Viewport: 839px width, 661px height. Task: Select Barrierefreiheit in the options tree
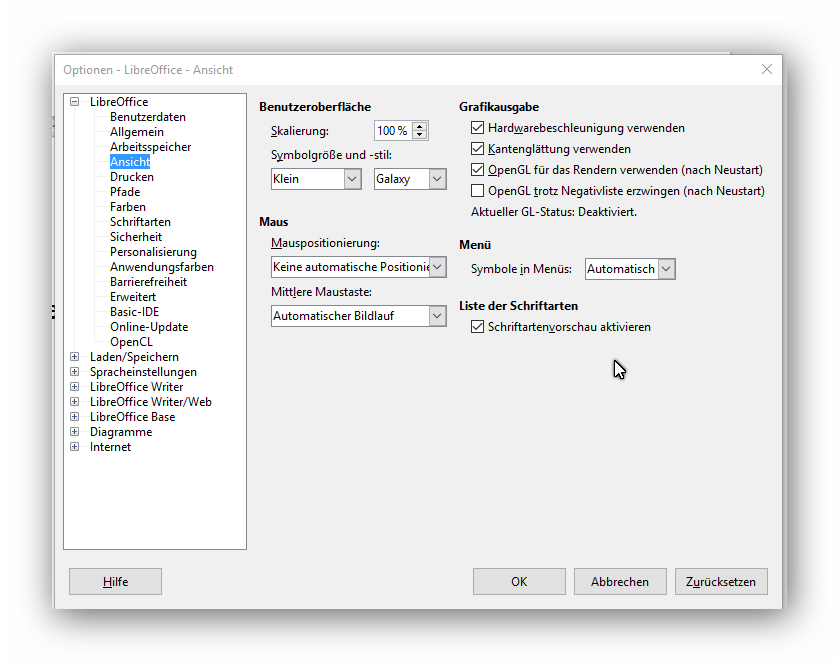(x=149, y=282)
